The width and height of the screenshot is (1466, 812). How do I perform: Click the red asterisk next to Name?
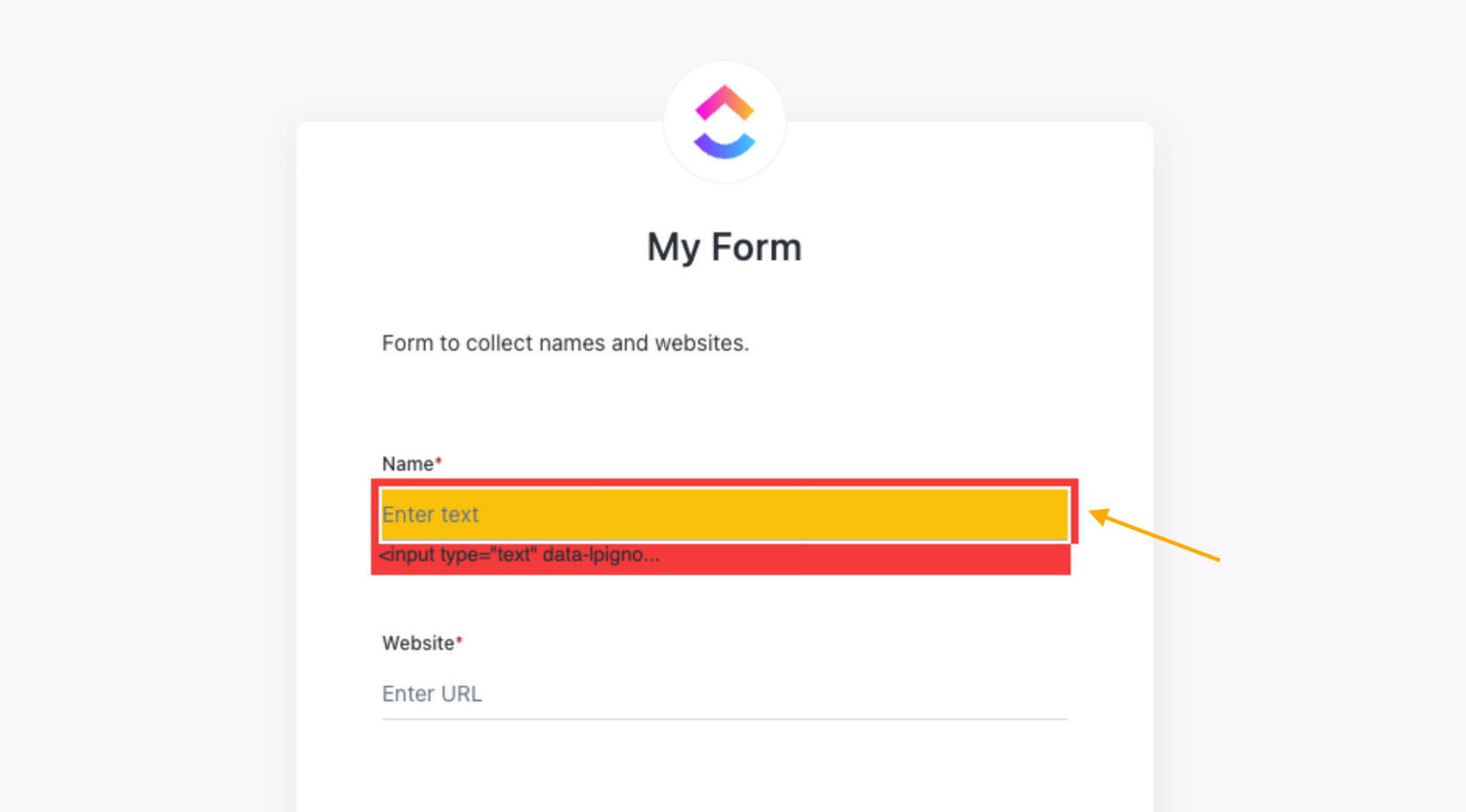tap(439, 462)
